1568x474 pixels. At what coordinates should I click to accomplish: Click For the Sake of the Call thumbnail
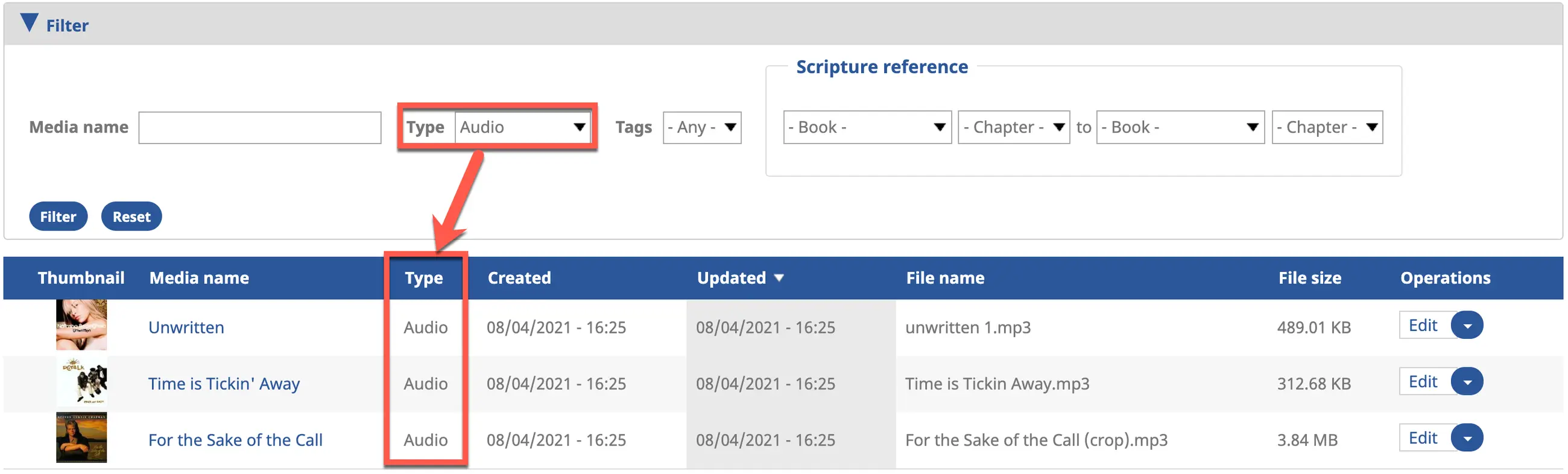pyautogui.click(x=81, y=437)
